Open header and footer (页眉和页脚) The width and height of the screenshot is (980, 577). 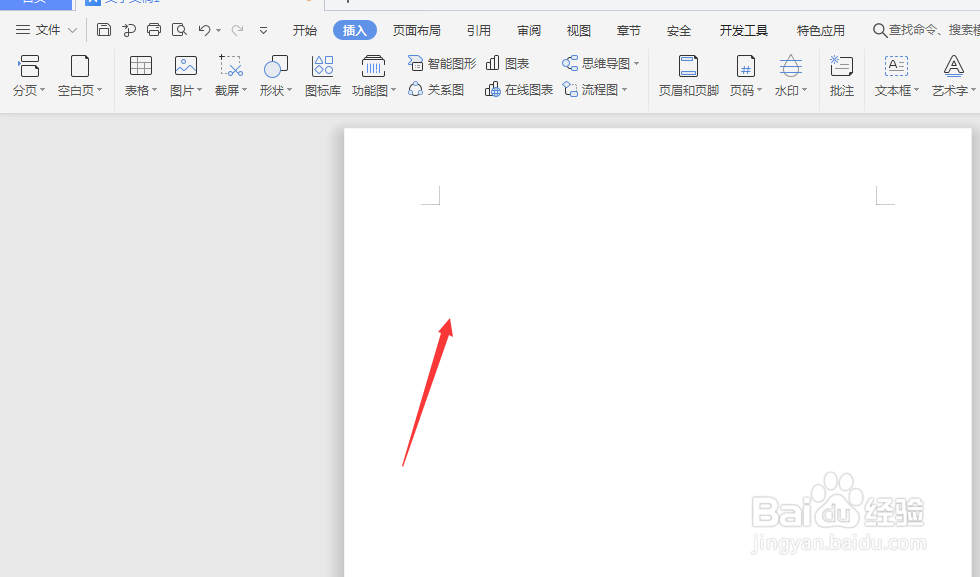[x=689, y=76]
